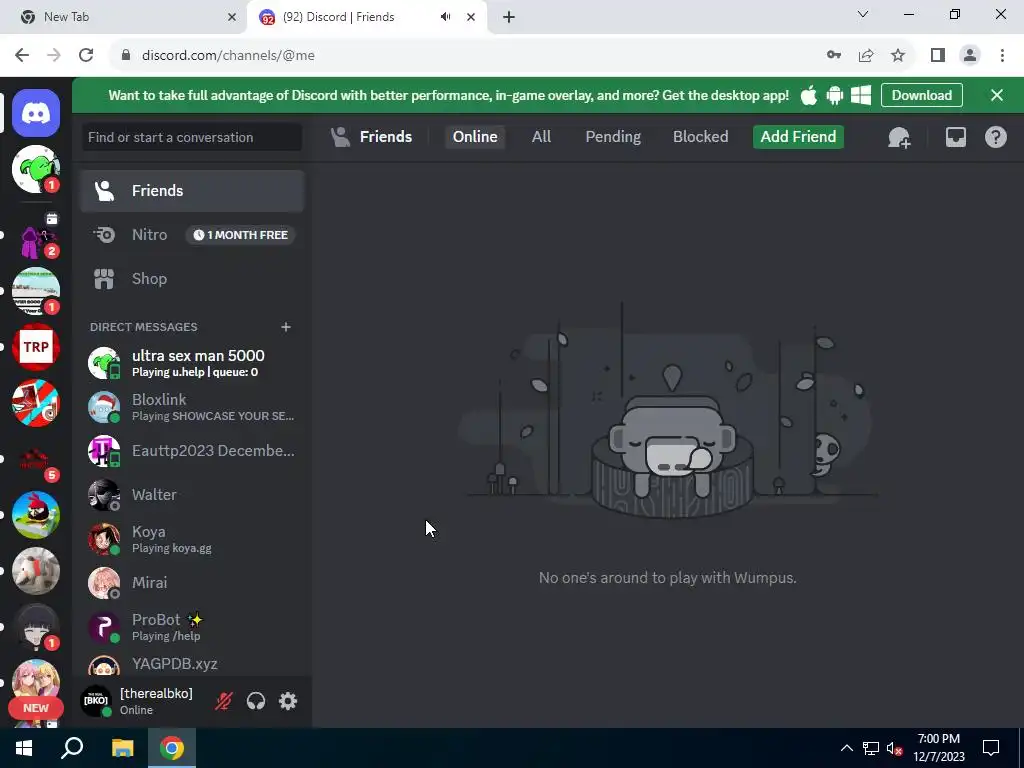Click the Find or start a conversation field
Viewport: 1024px width, 768px height.
(192, 137)
